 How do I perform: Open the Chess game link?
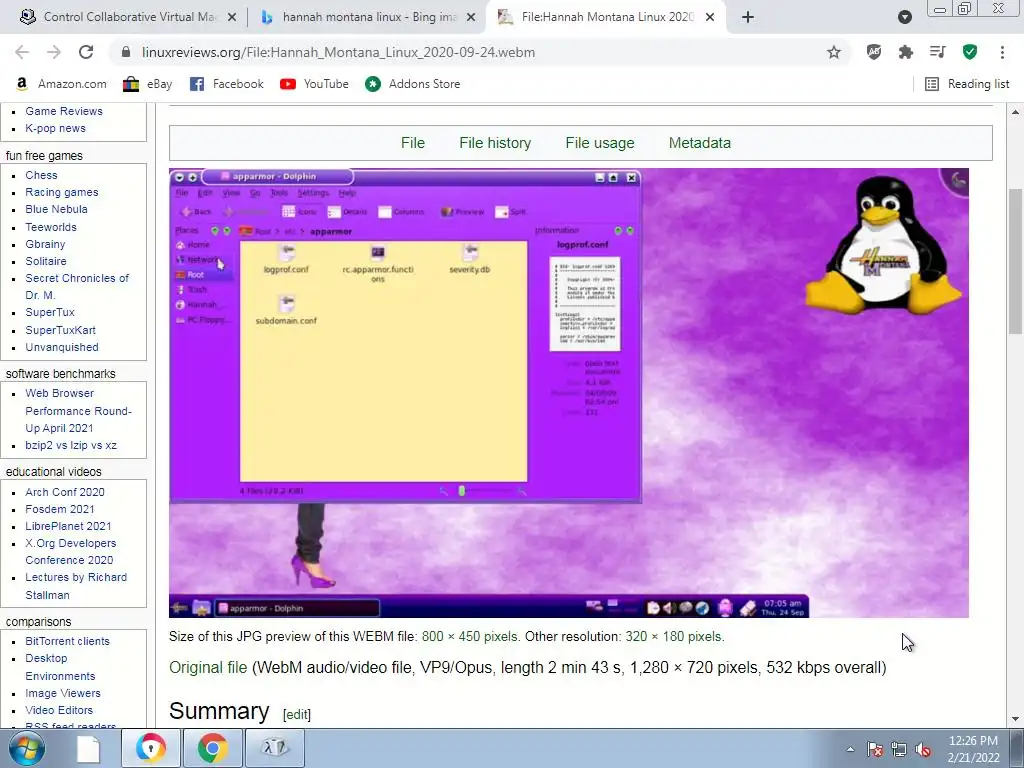coord(41,175)
